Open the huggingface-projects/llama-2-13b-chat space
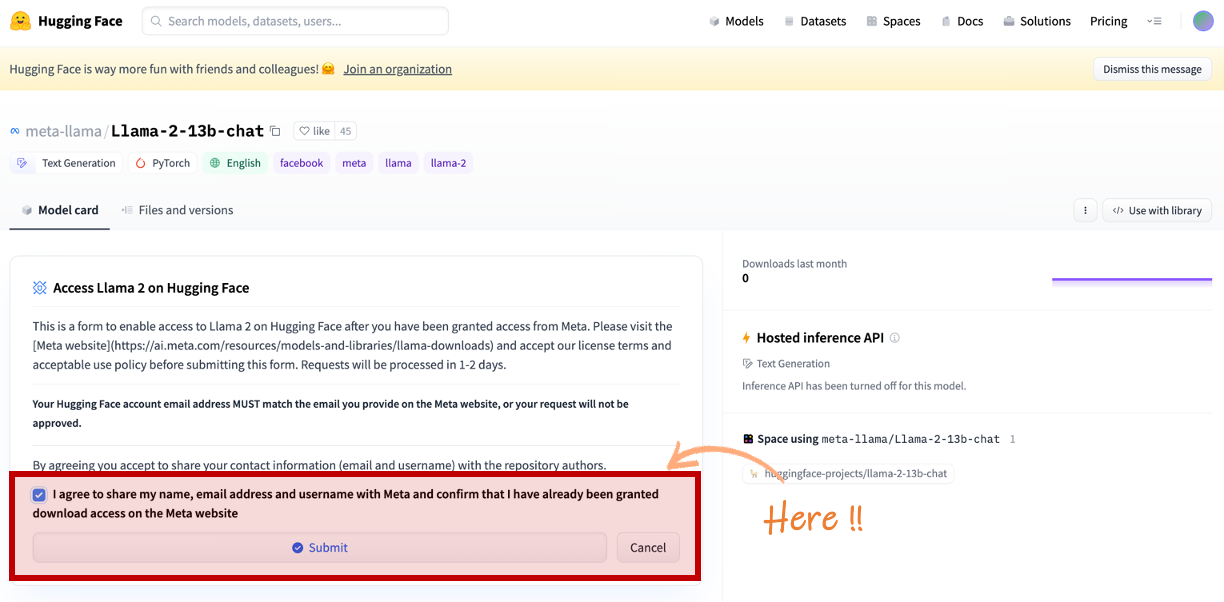The height and width of the screenshot is (602, 1224). (847, 473)
